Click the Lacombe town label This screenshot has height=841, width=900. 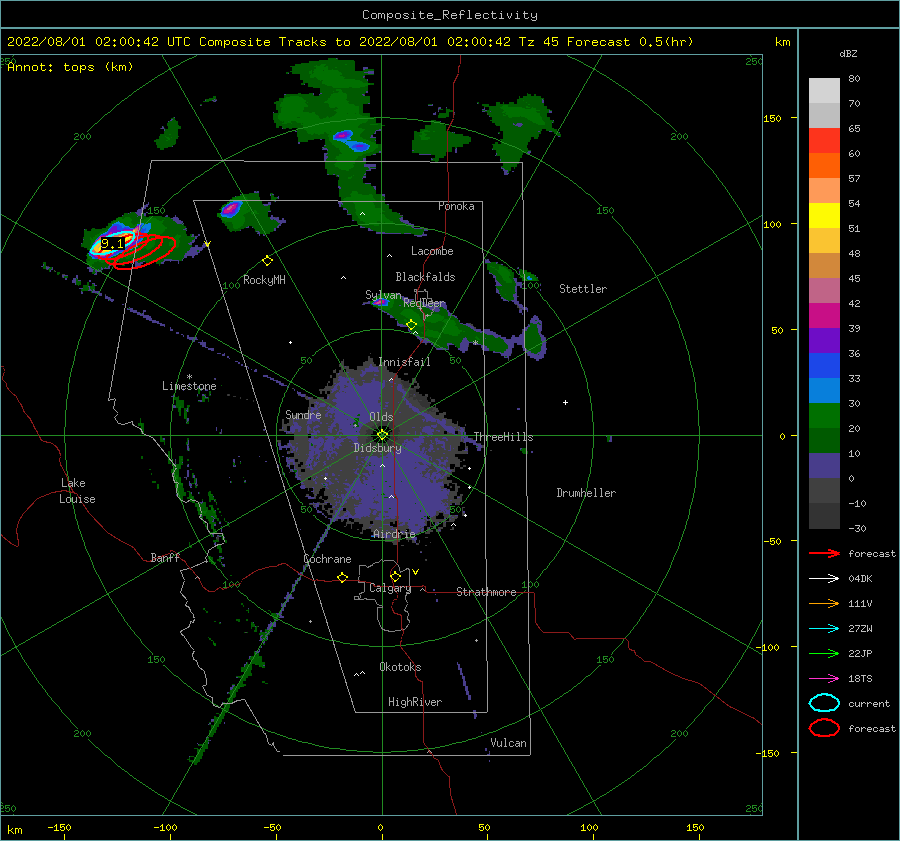[432, 251]
